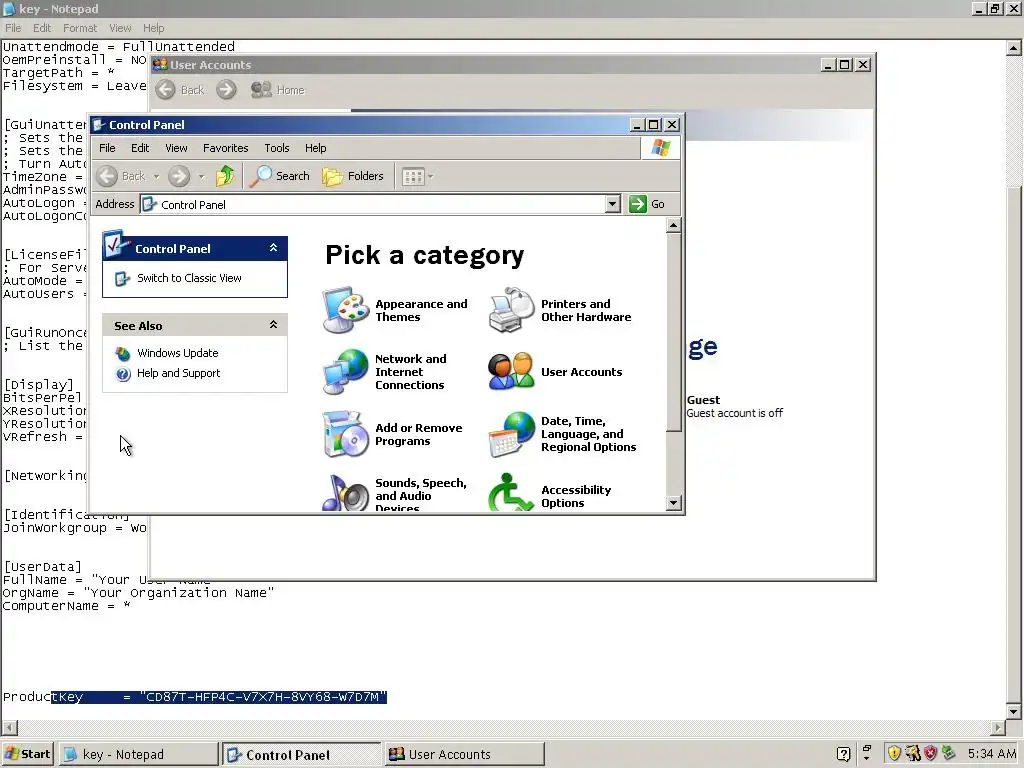The image size is (1024, 768).
Task: Switch to key - Notepad taskbar button
Action: 138,754
